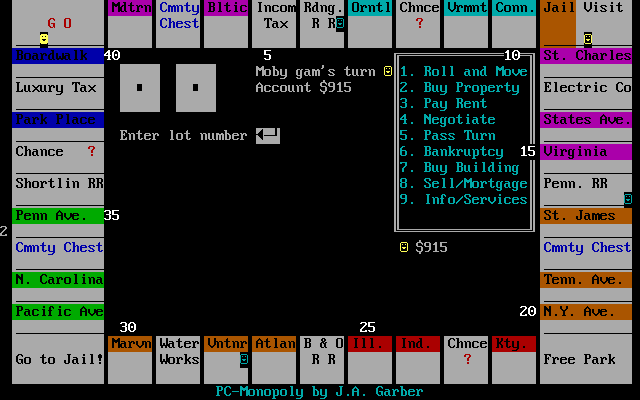Click the Ill. property square
Viewport: 640px width, 400px height.
(370, 360)
